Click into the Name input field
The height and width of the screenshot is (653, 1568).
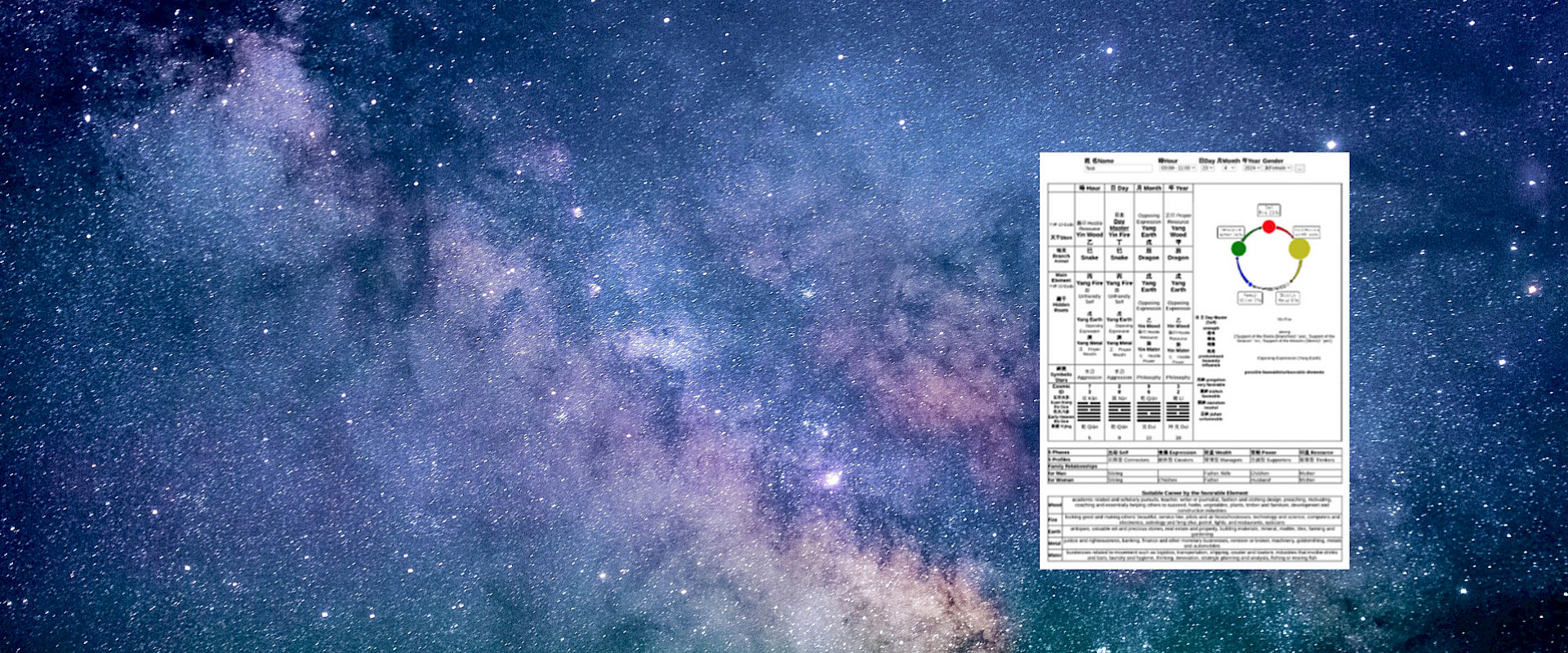(x=1117, y=168)
